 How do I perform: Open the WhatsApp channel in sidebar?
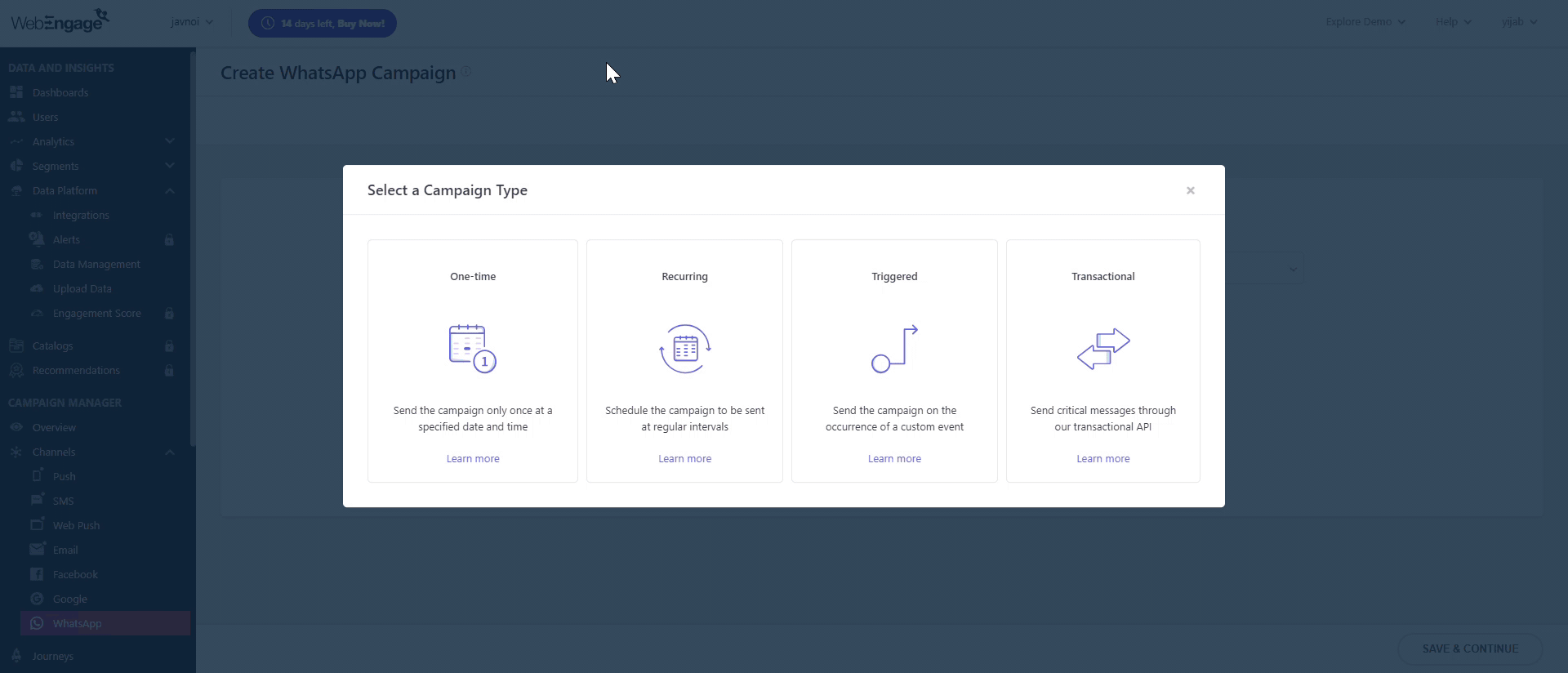point(77,623)
